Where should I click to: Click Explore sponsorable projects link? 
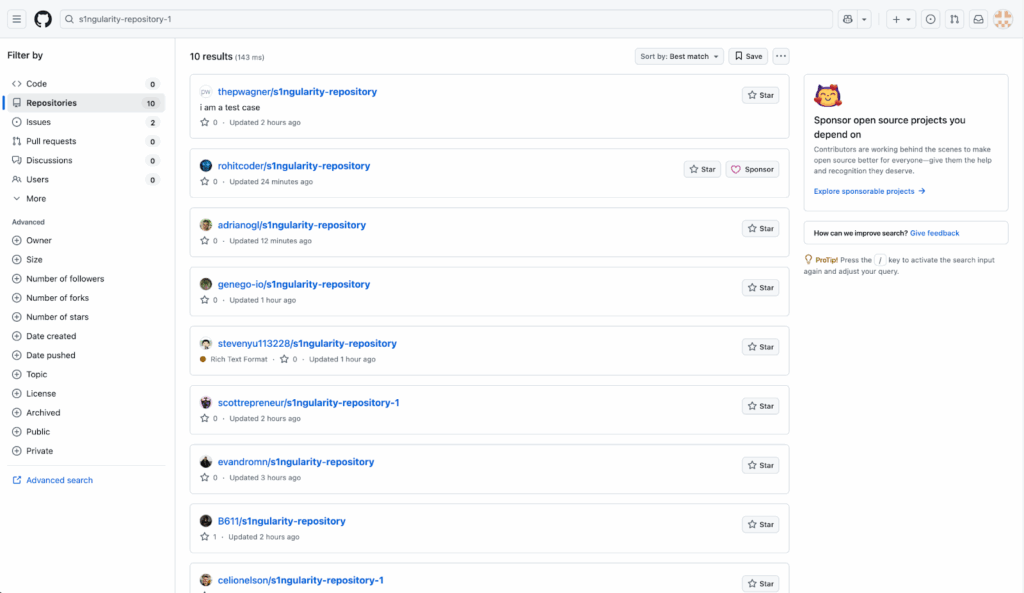pos(869,191)
